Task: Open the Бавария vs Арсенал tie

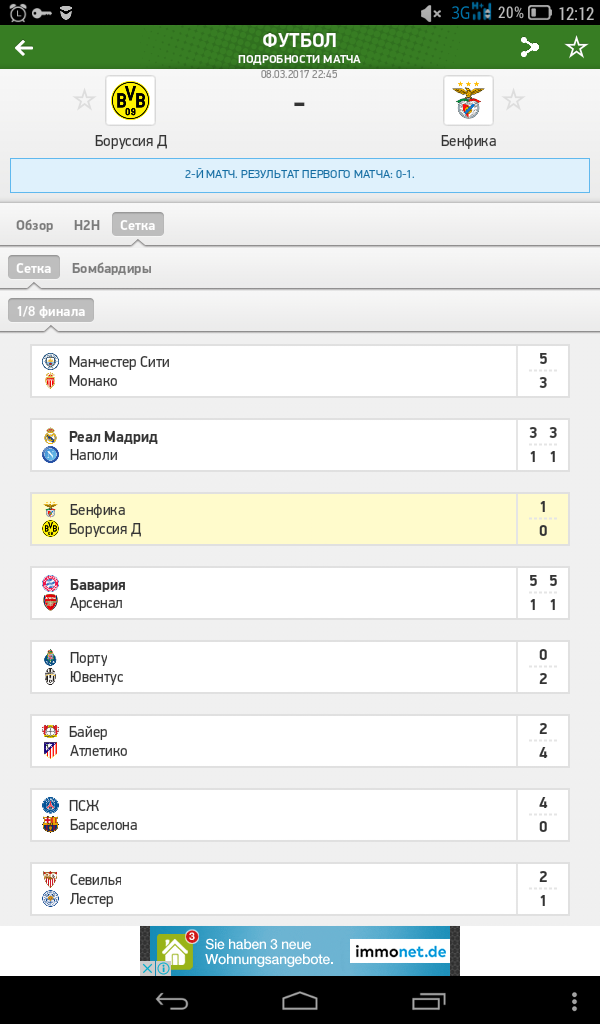Action: tap(300, 593)
